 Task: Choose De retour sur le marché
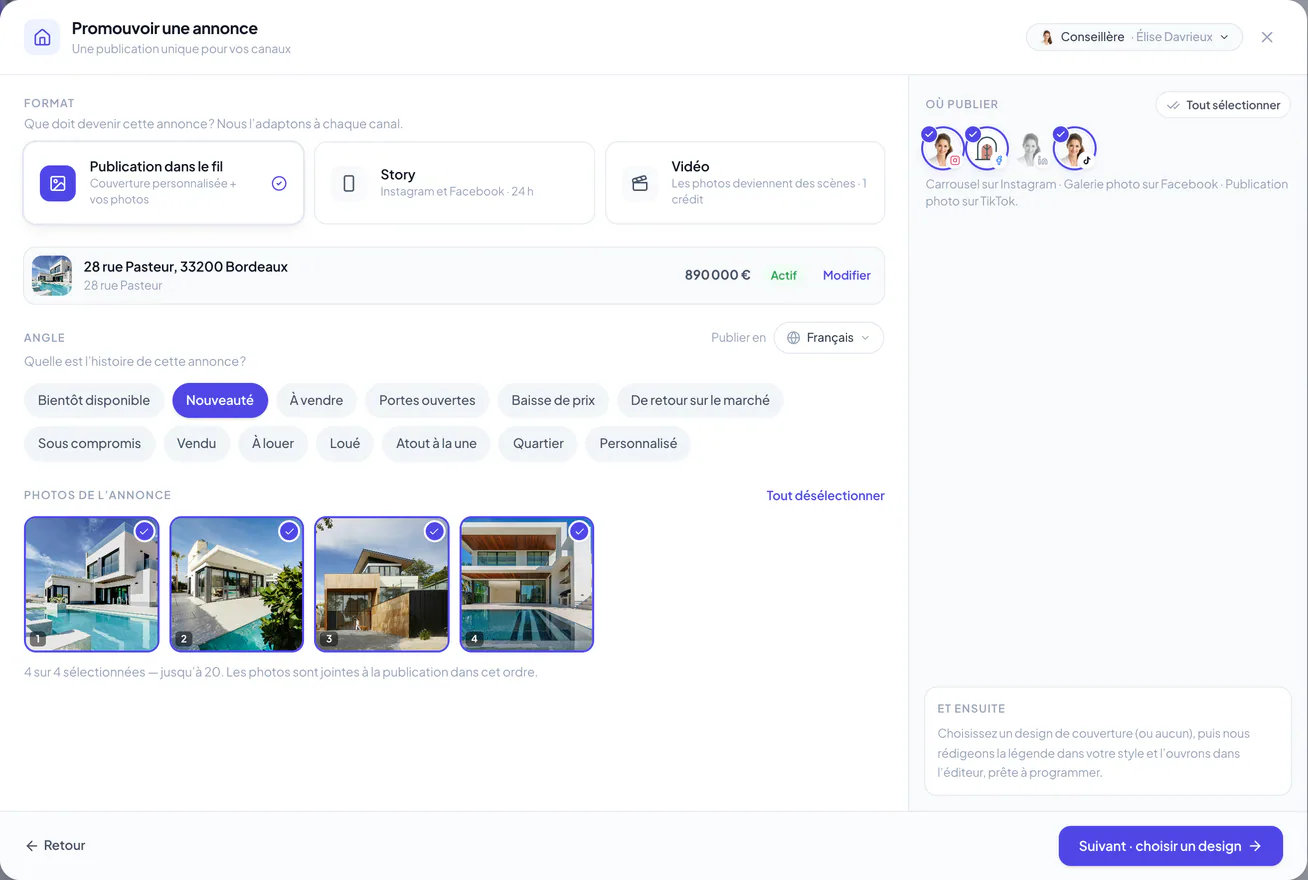click(700, 401)
